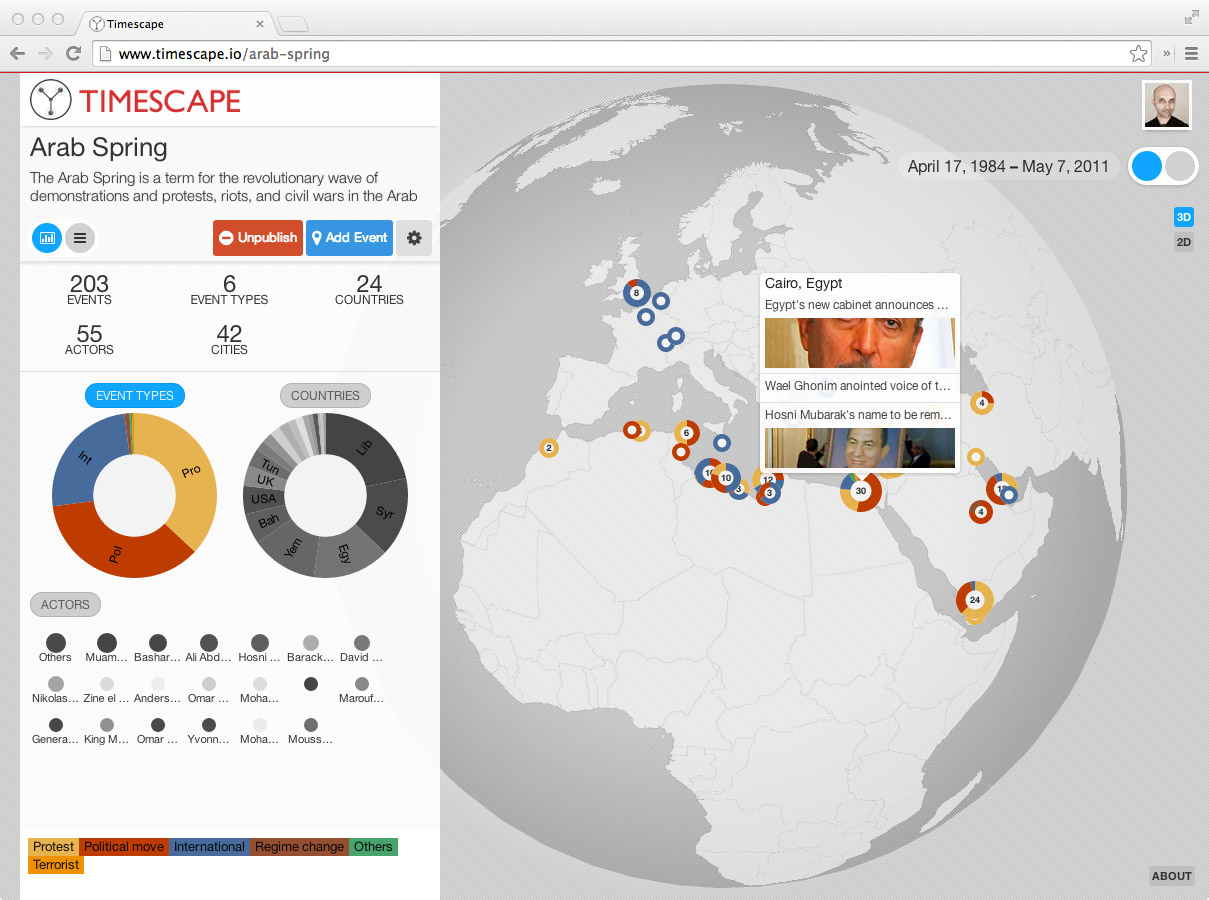Screen dimensions: 1209x900
Task: Open the browser menu button
Action: 1191,53
